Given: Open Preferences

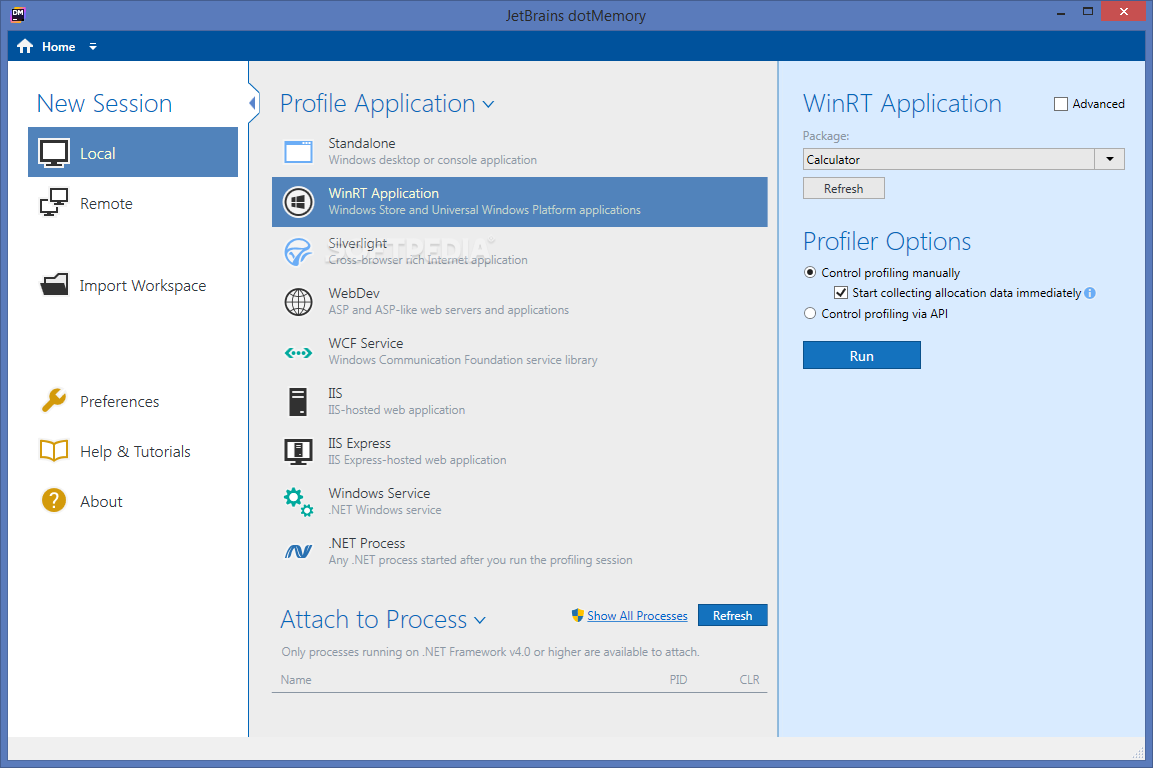Looking at the screenshot, I should pyautogui.click(x=133, y=401).
